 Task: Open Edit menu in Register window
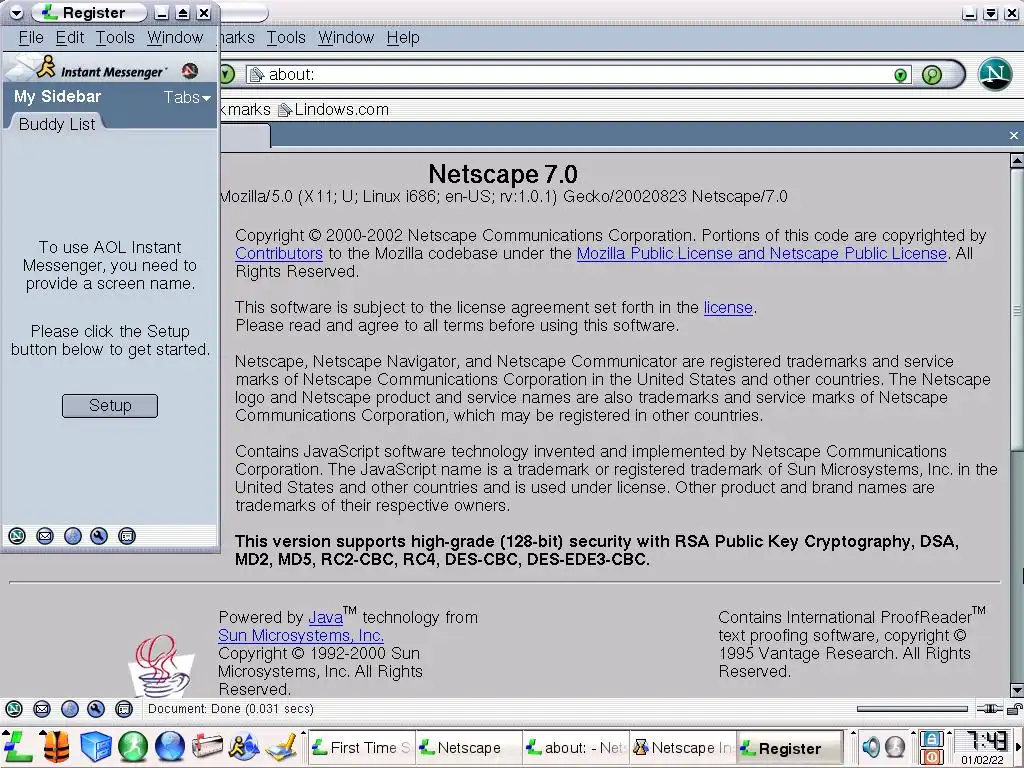coord(69,38)
